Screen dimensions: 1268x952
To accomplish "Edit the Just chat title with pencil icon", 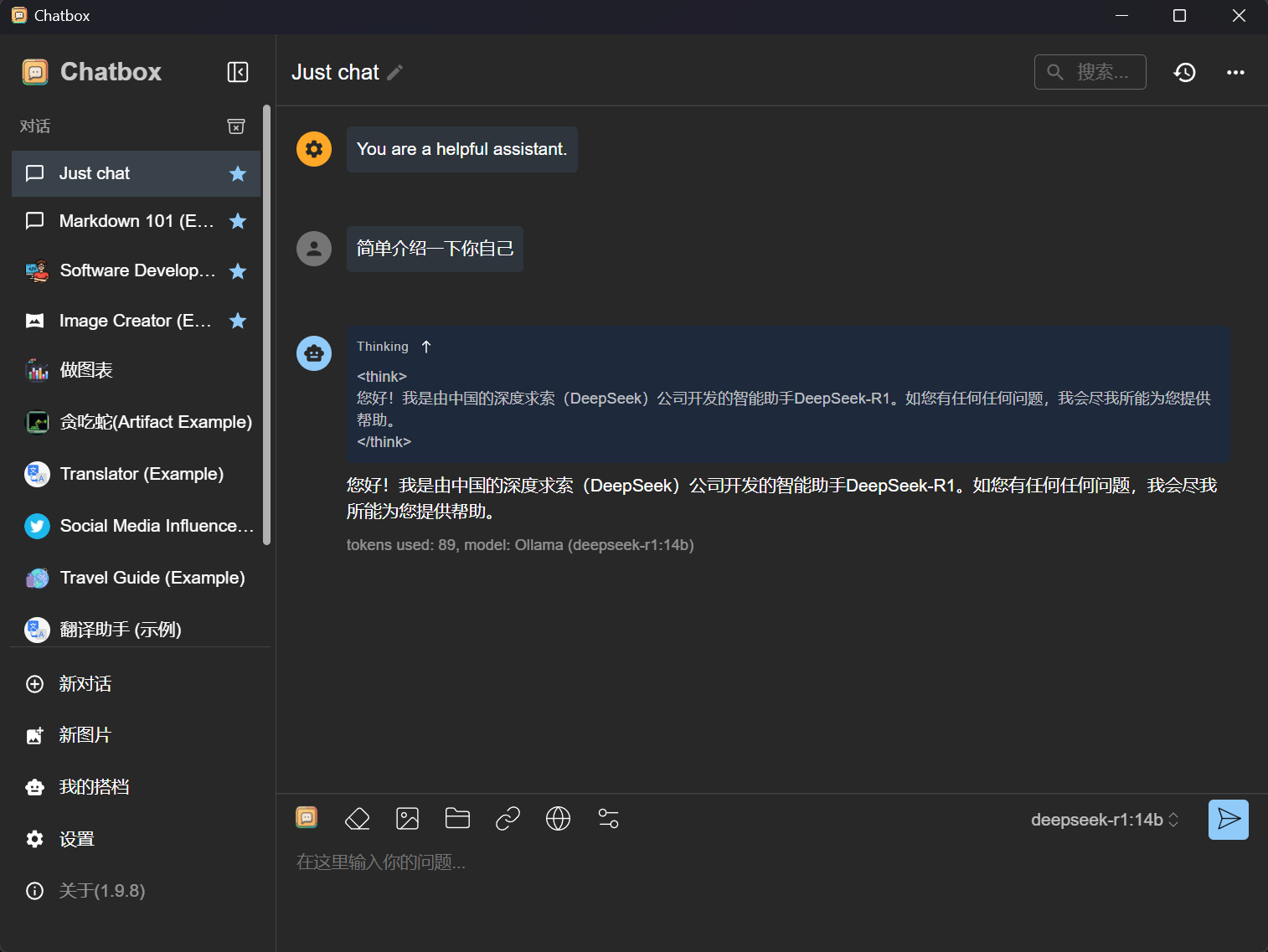I will 395,73.
